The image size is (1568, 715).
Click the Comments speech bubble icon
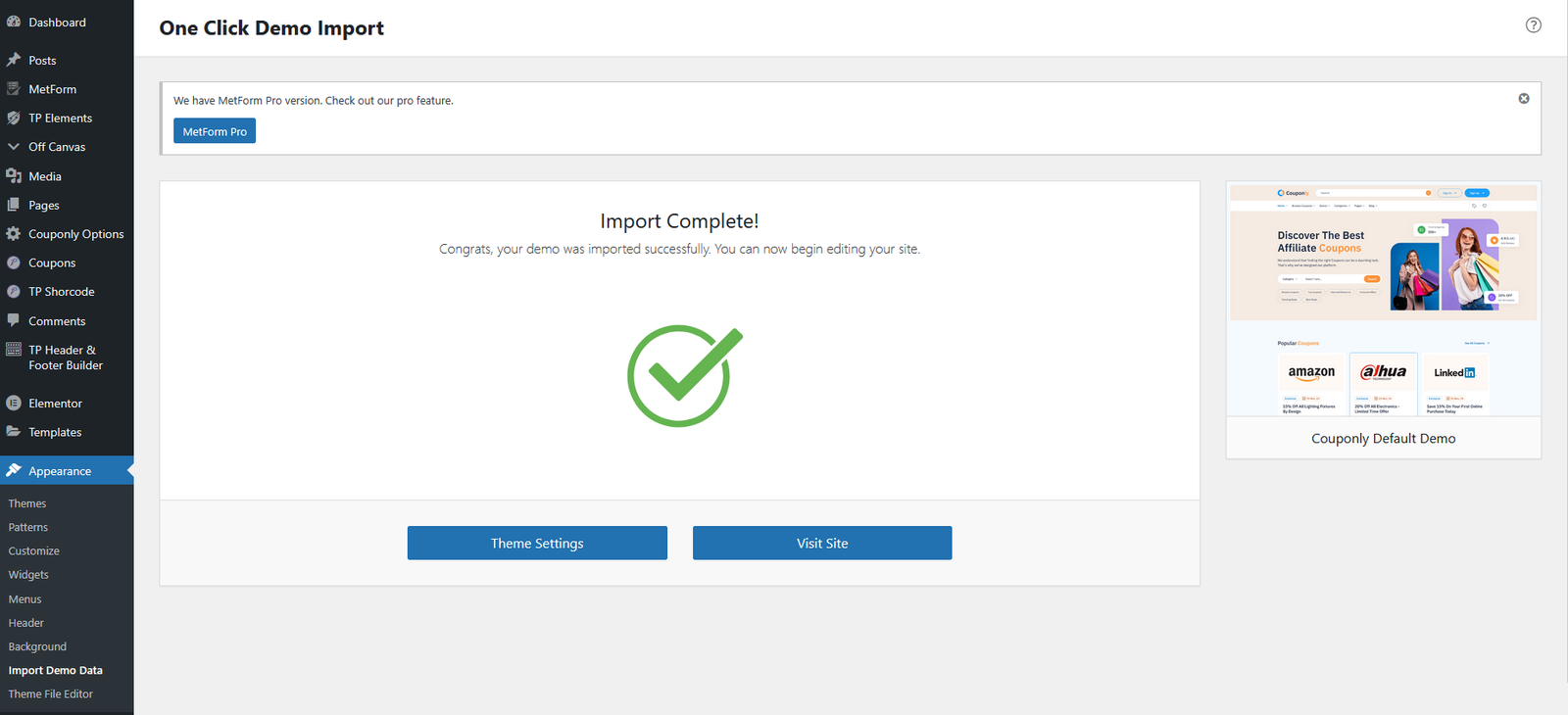[x=14, y=320]
